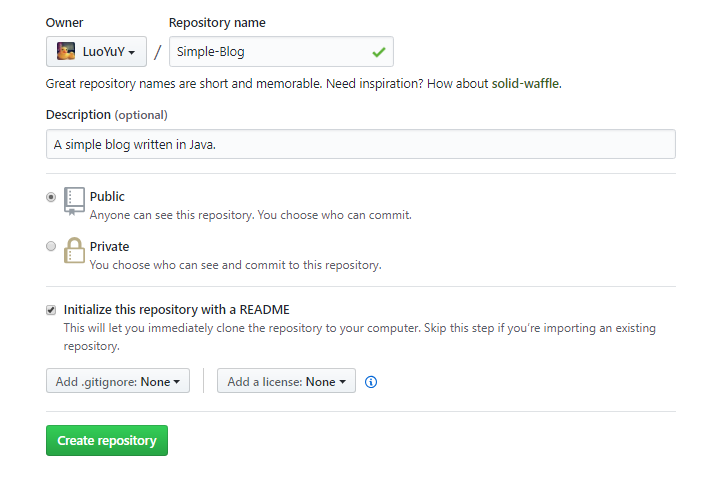Image resolution: width=723 pixels, height=486 pixels.
Task: Click the Initialize this repository README label
Action: click(x=177, y=309)
